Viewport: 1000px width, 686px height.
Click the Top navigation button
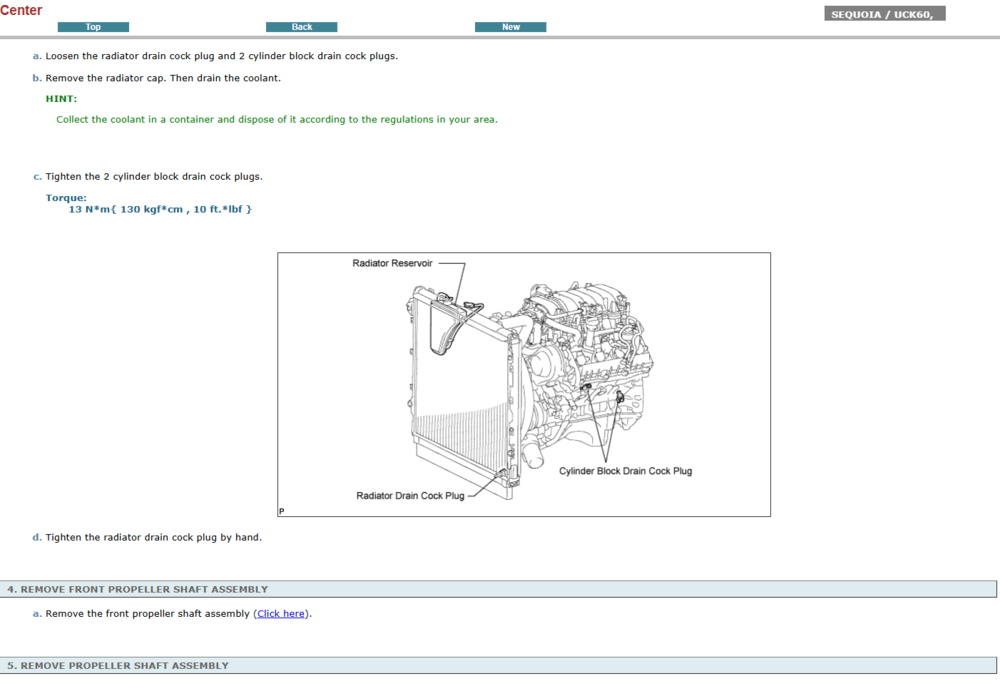93,27
